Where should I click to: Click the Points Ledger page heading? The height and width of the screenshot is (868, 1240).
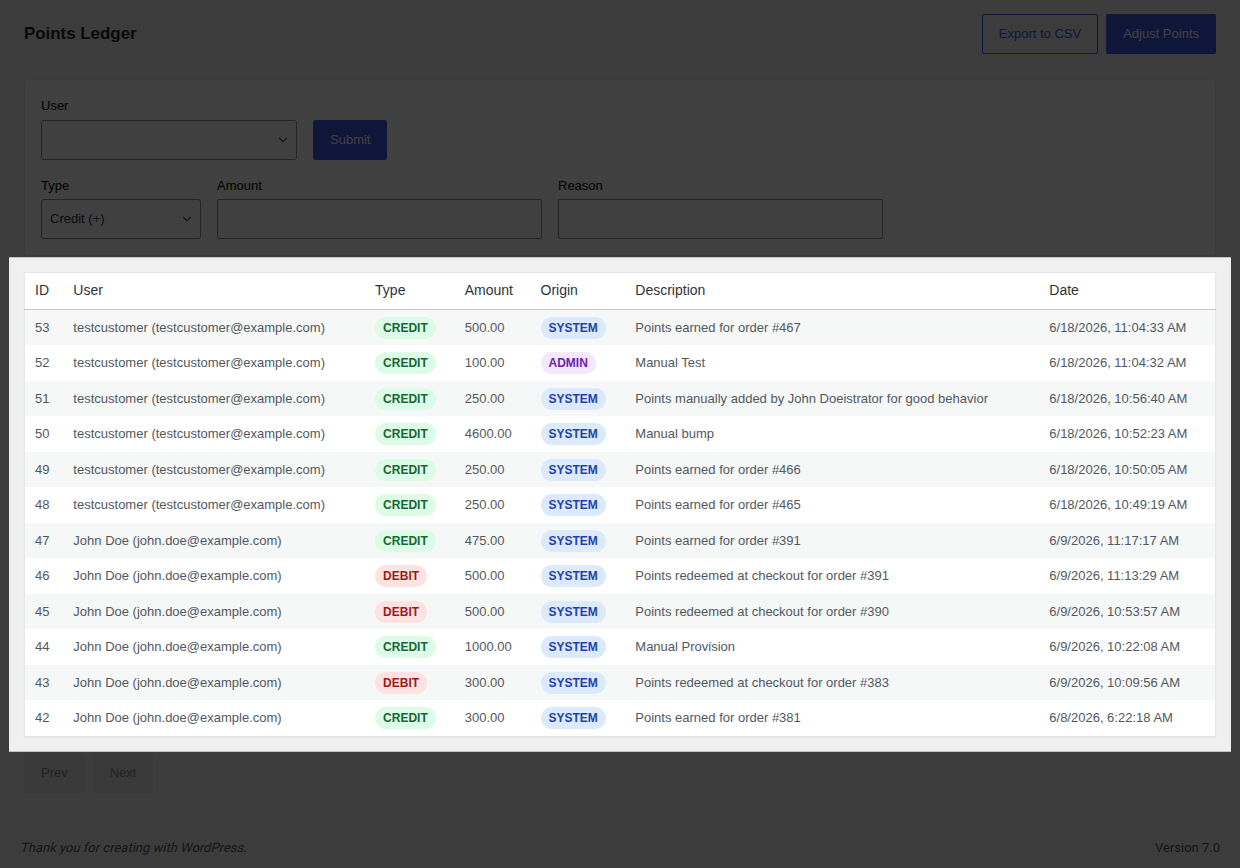[80, 33]
